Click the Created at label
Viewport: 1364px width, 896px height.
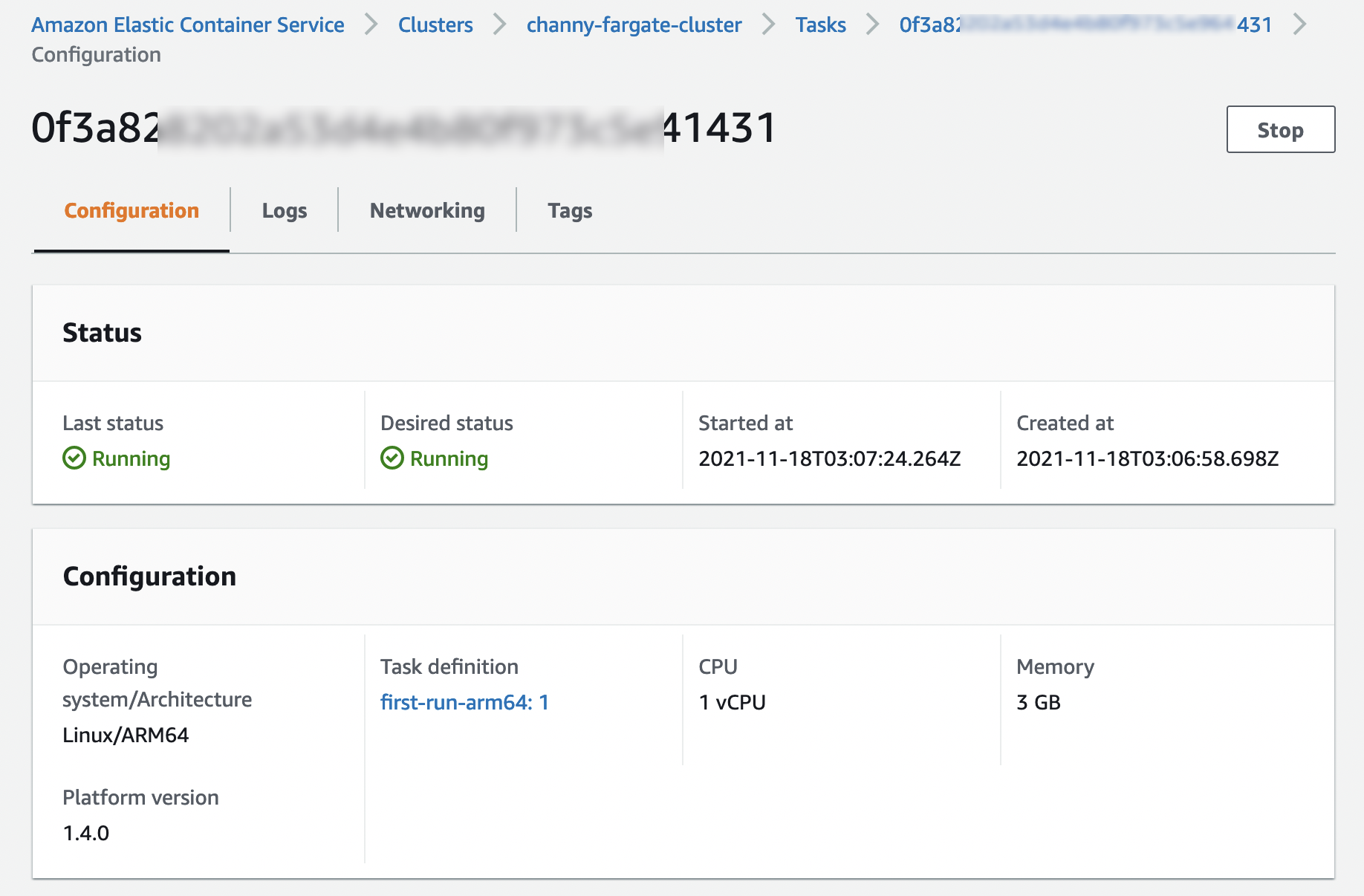coord(1065,423)
